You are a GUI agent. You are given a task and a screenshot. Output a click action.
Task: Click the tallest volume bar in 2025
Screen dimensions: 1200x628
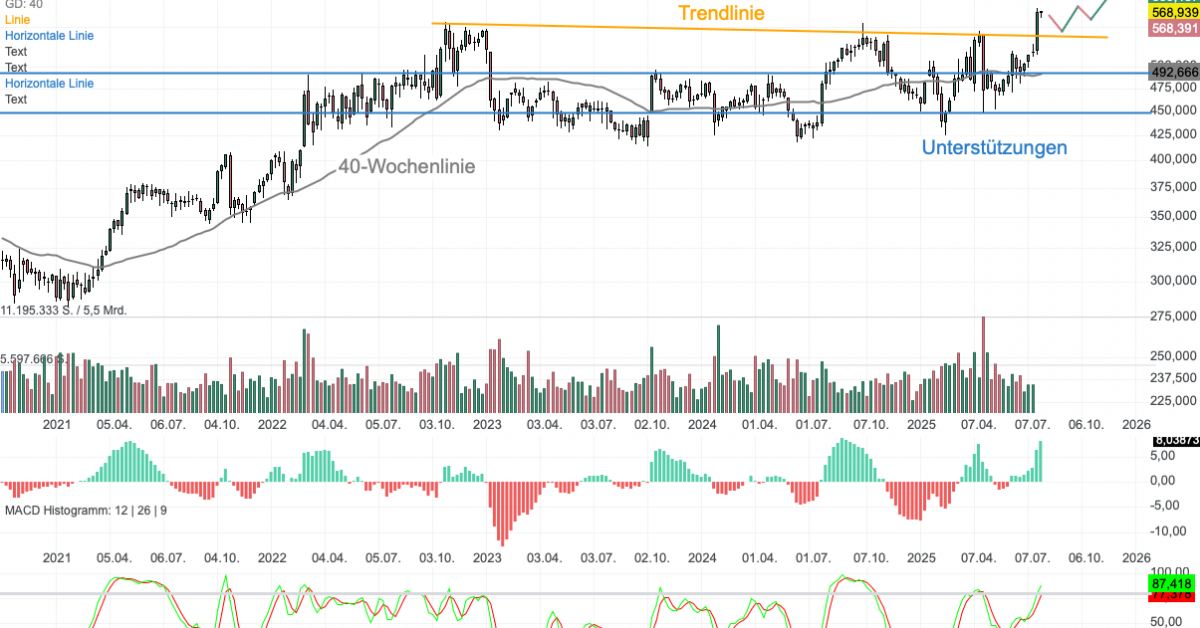(x=983, y=364)
